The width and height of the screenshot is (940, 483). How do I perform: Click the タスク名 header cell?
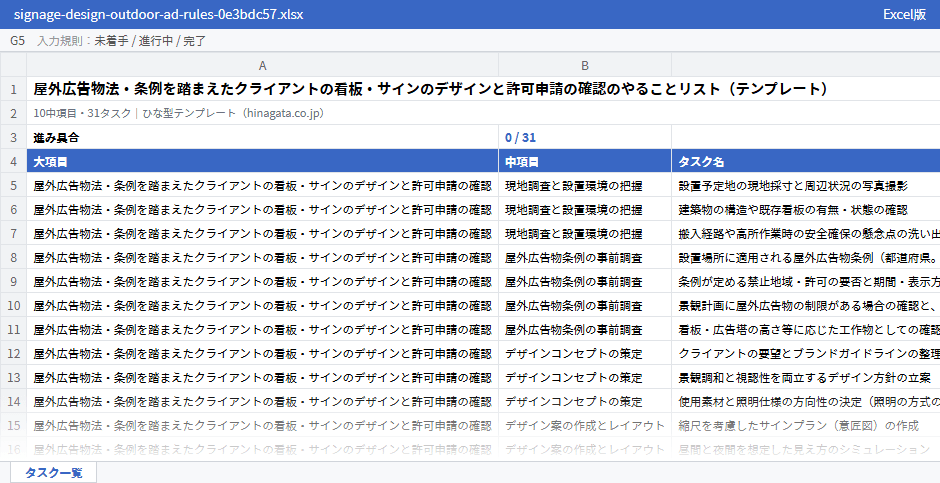pos(806,161)
